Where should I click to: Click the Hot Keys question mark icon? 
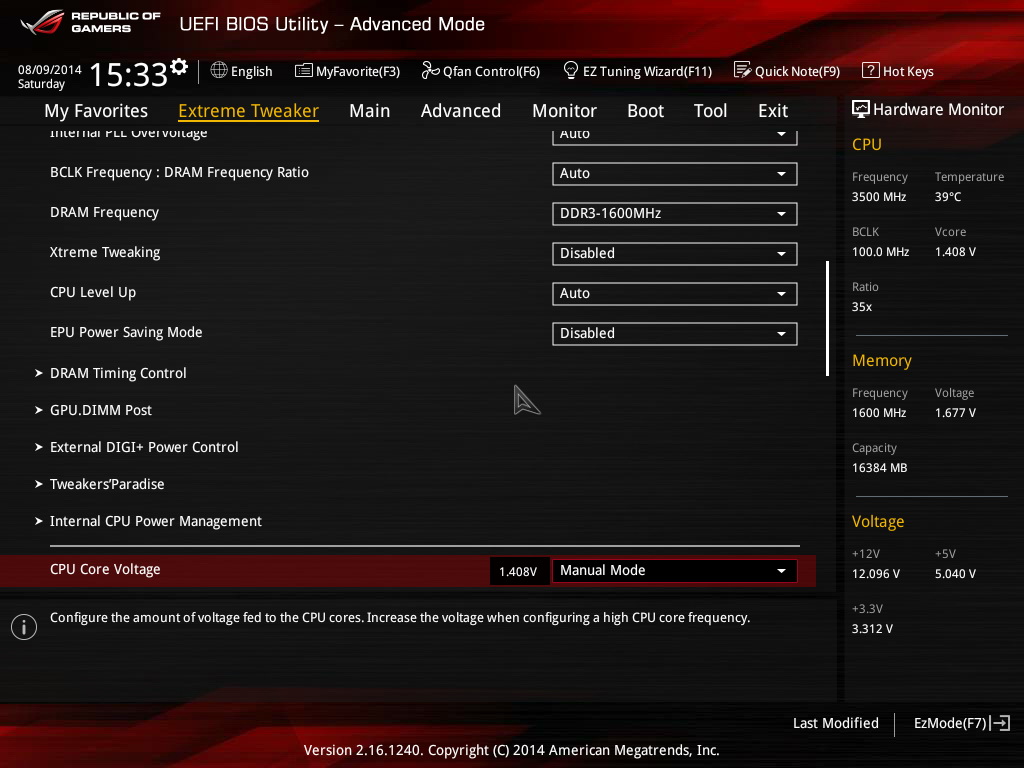coord(870,71)
